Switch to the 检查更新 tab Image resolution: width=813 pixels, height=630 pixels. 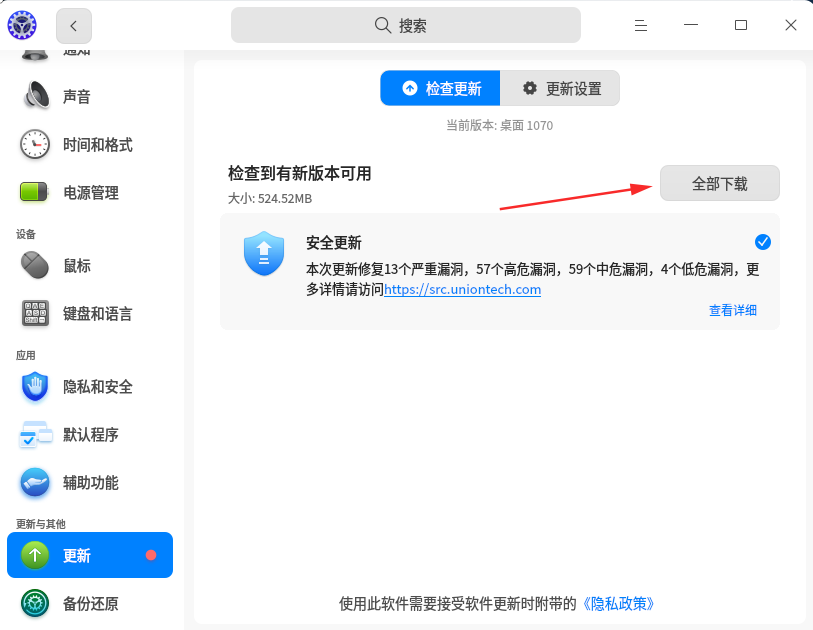pyautogui.click(x=440, y=88)
